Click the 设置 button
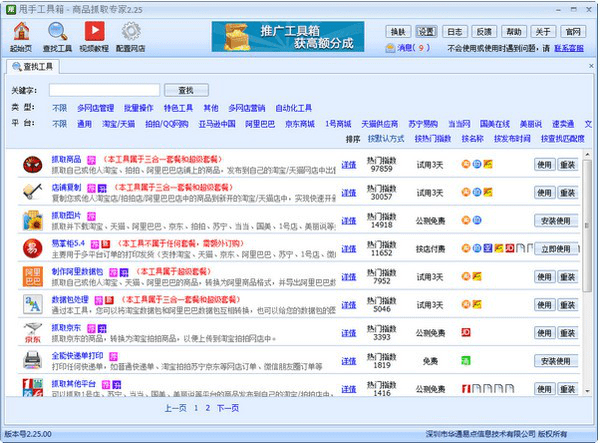The image size is (600, 443). tap(426, 32)
